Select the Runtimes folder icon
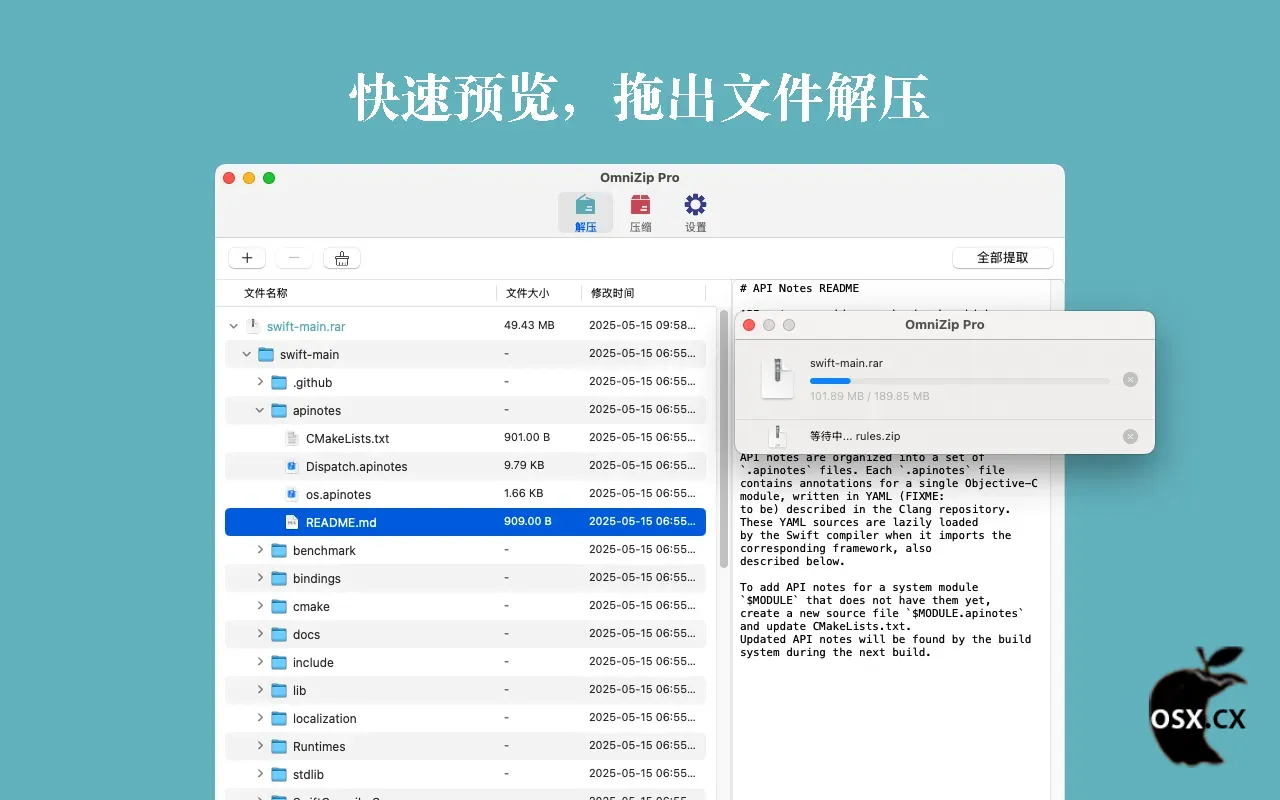The image size is (1280, 800). 279,746
